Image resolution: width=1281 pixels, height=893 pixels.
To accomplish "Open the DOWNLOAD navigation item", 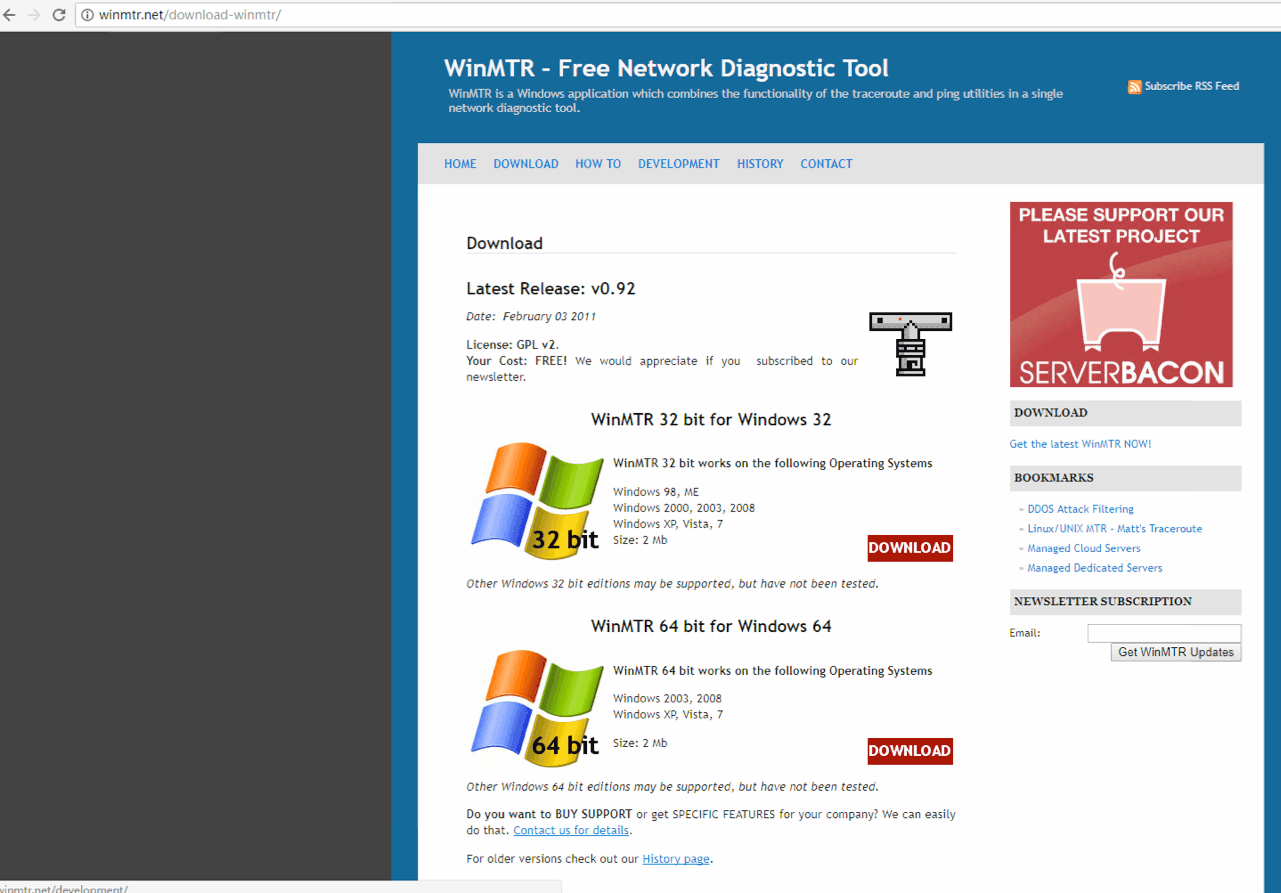I will pos(526,164).
